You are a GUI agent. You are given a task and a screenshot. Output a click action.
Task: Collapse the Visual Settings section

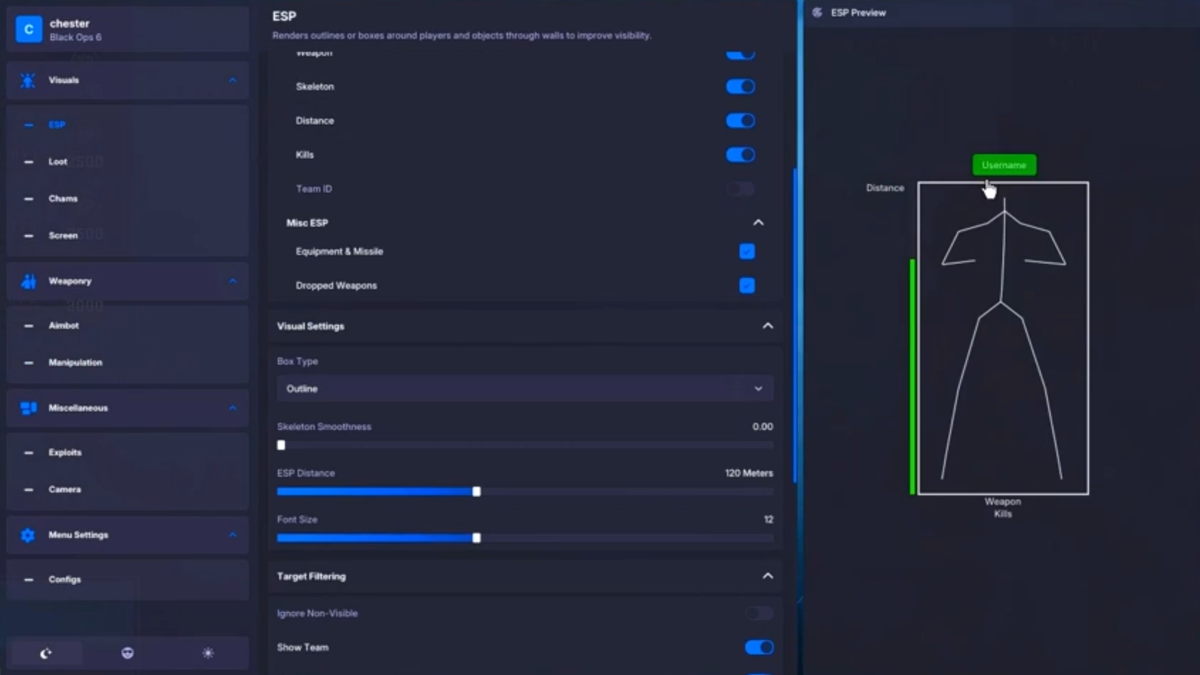coord(767,326)
